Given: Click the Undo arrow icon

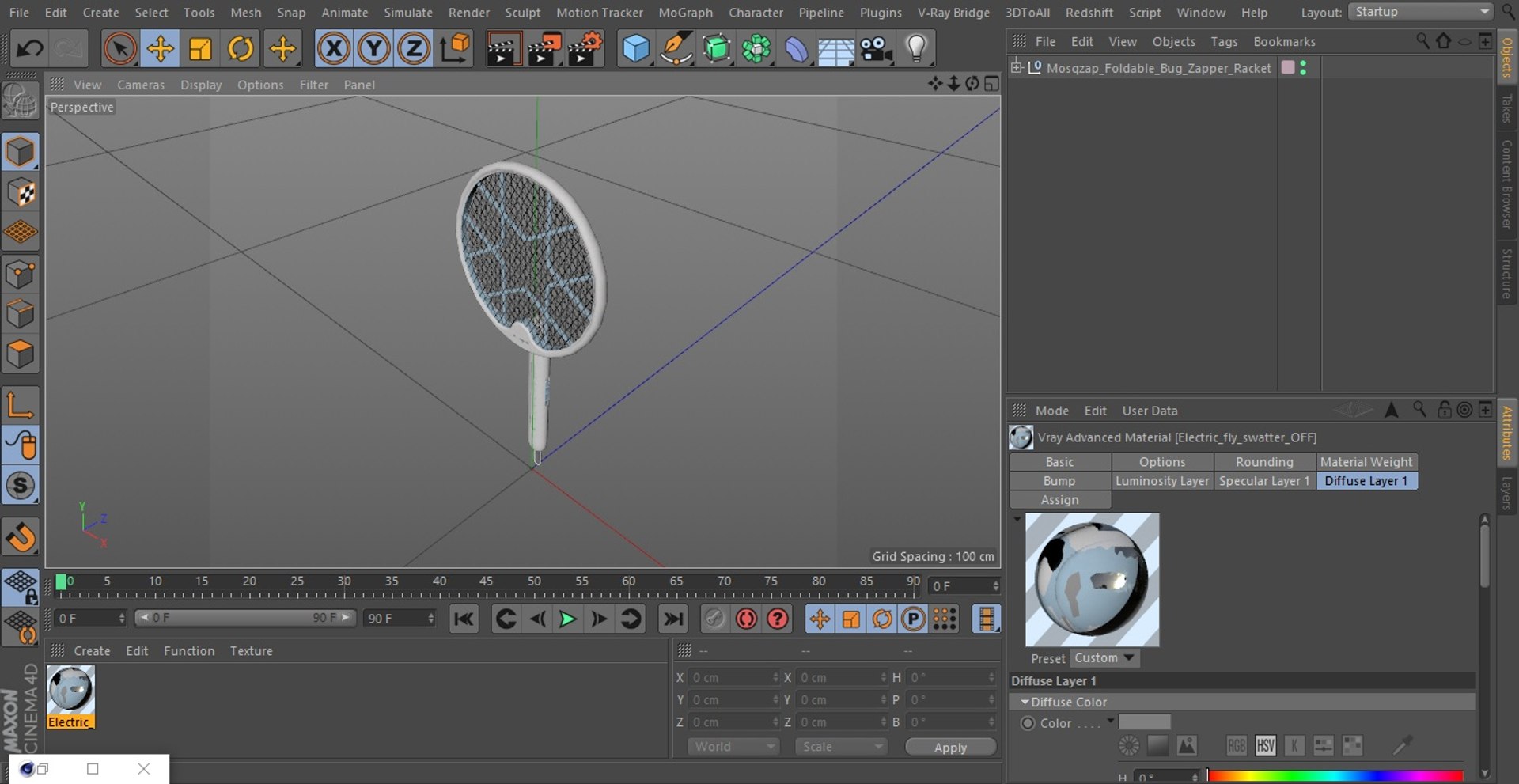Looking at the screenshot, I should click(x=30, y=49).
